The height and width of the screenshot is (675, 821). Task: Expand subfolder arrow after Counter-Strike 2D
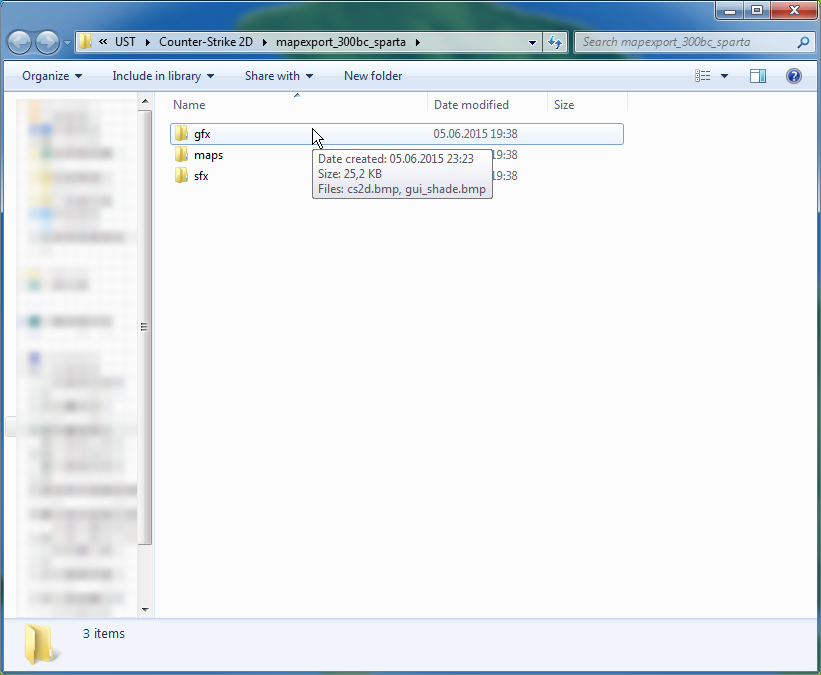(x=264, y=42)
